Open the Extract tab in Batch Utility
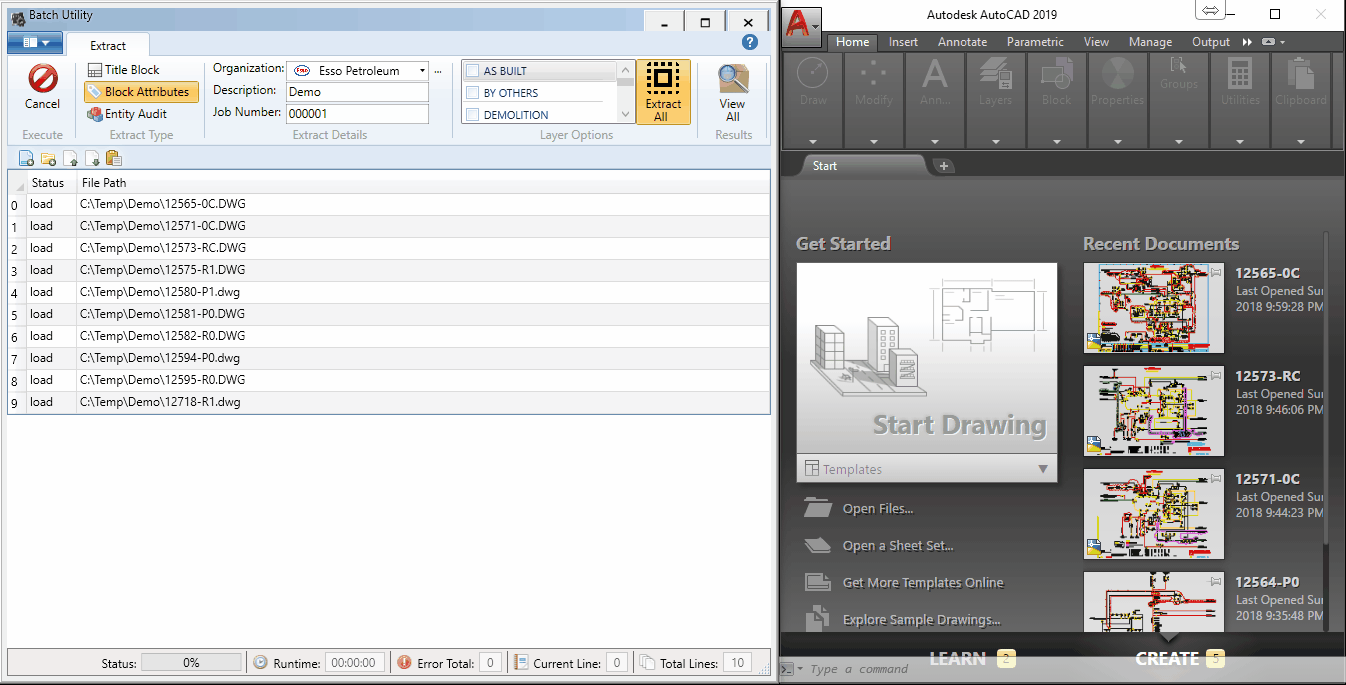This screenshot has width=1346, height=685. coord(108,45)
